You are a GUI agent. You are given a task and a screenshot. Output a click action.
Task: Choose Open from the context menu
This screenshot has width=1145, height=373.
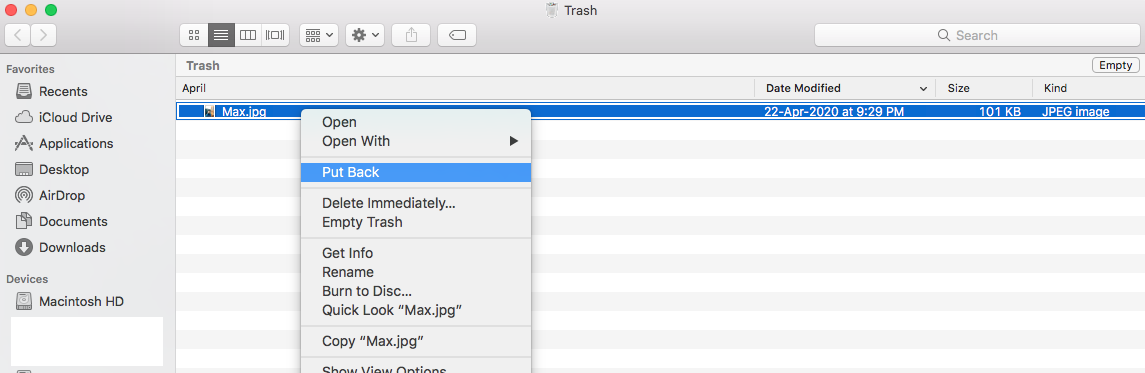point(416,123)
